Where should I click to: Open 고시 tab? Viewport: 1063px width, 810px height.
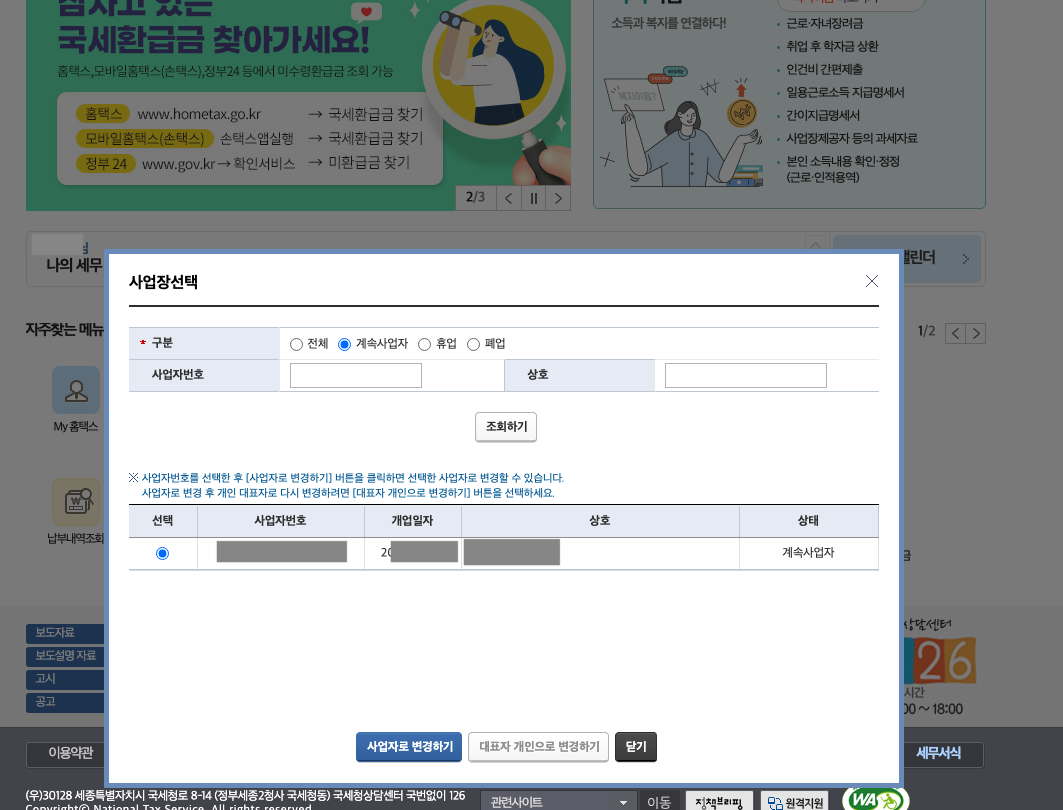point(65,679)
